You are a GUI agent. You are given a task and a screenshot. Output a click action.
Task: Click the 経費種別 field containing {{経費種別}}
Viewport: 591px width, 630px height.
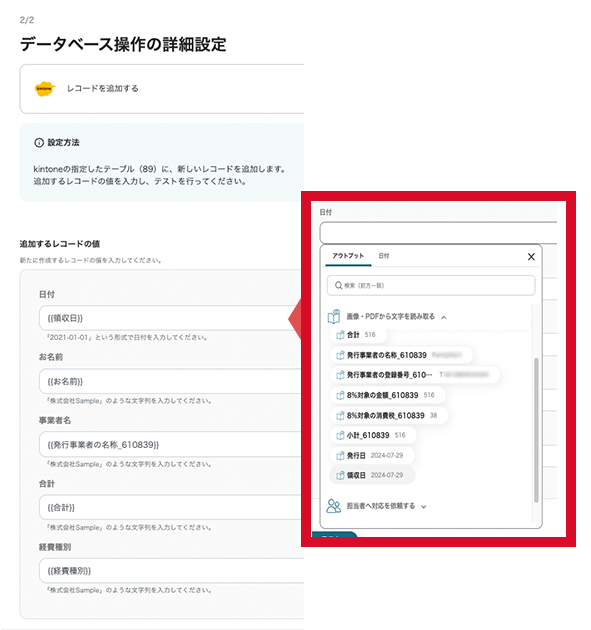(172, 571)
